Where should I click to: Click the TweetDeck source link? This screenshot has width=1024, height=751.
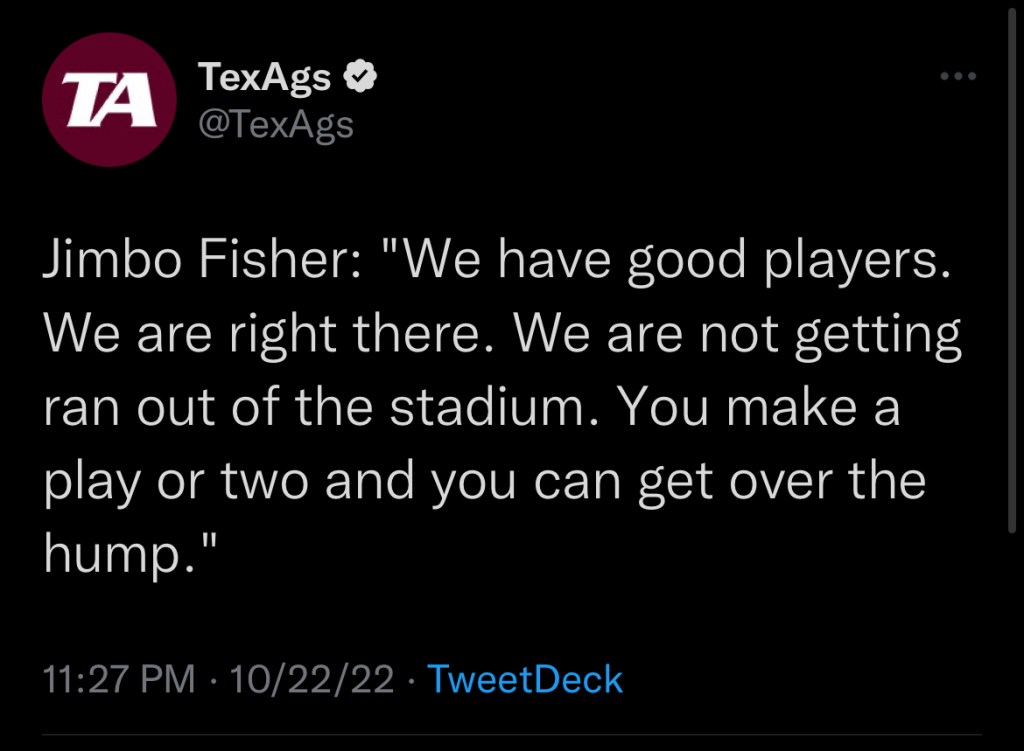[x=525, y=680]
